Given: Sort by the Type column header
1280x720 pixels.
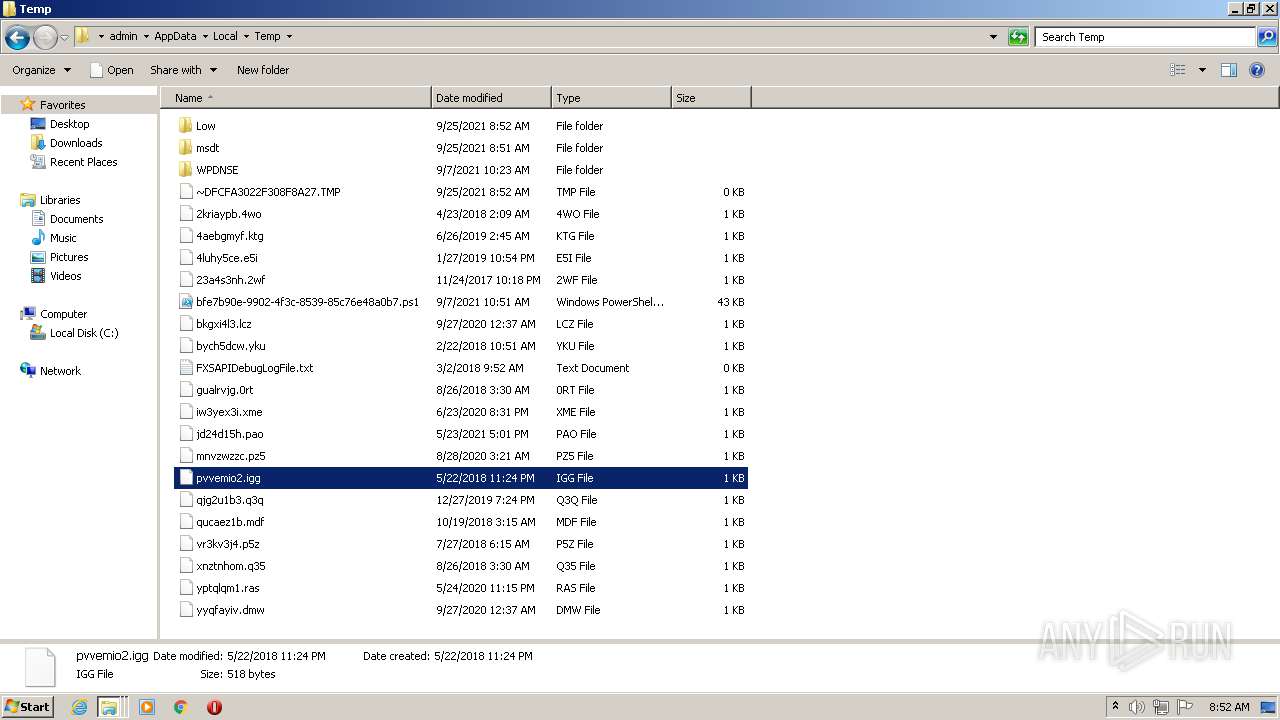Looking at the screenshot, I should click(x=611, y=98).
